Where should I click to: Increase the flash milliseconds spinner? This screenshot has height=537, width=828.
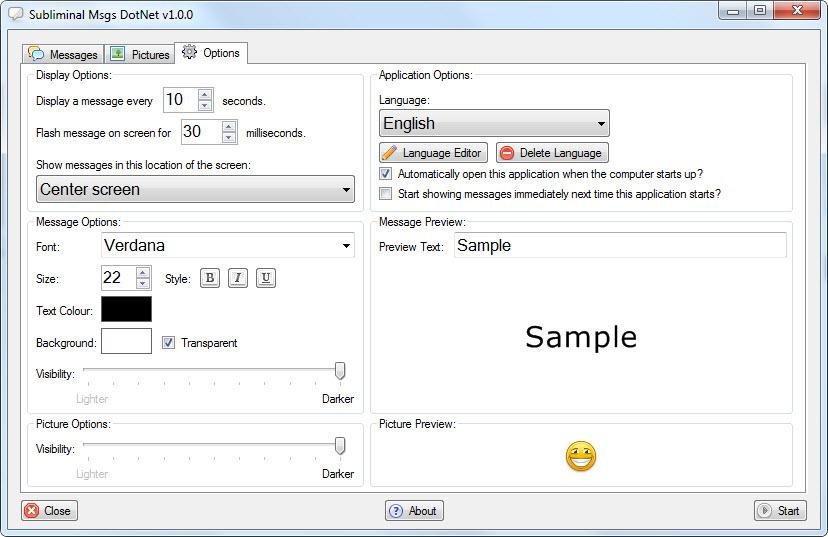[229, 126]
